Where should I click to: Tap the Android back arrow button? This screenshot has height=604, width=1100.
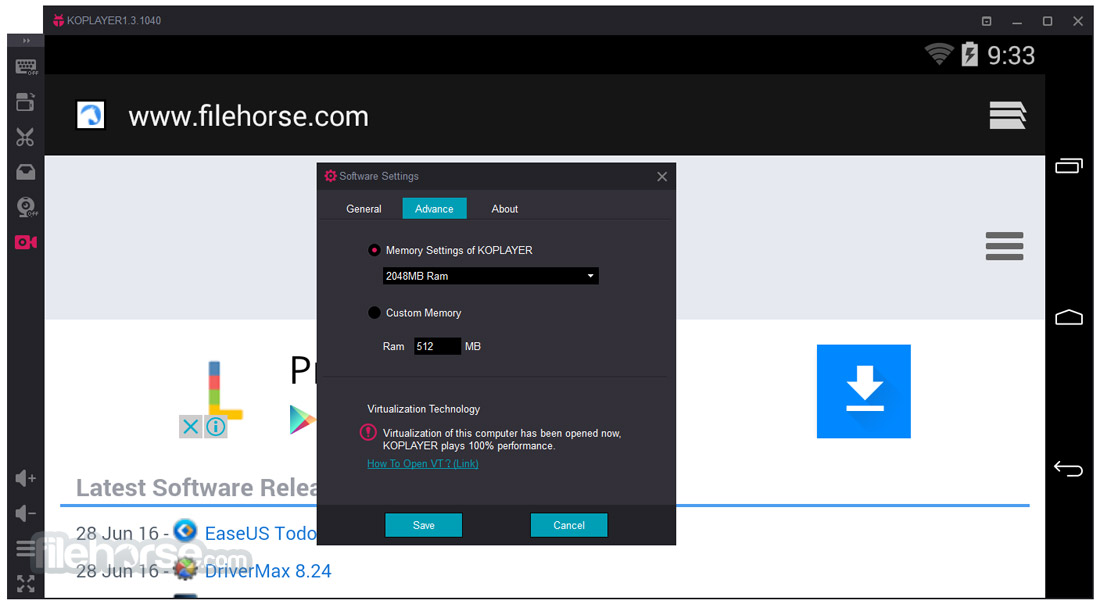point(1068,468)
